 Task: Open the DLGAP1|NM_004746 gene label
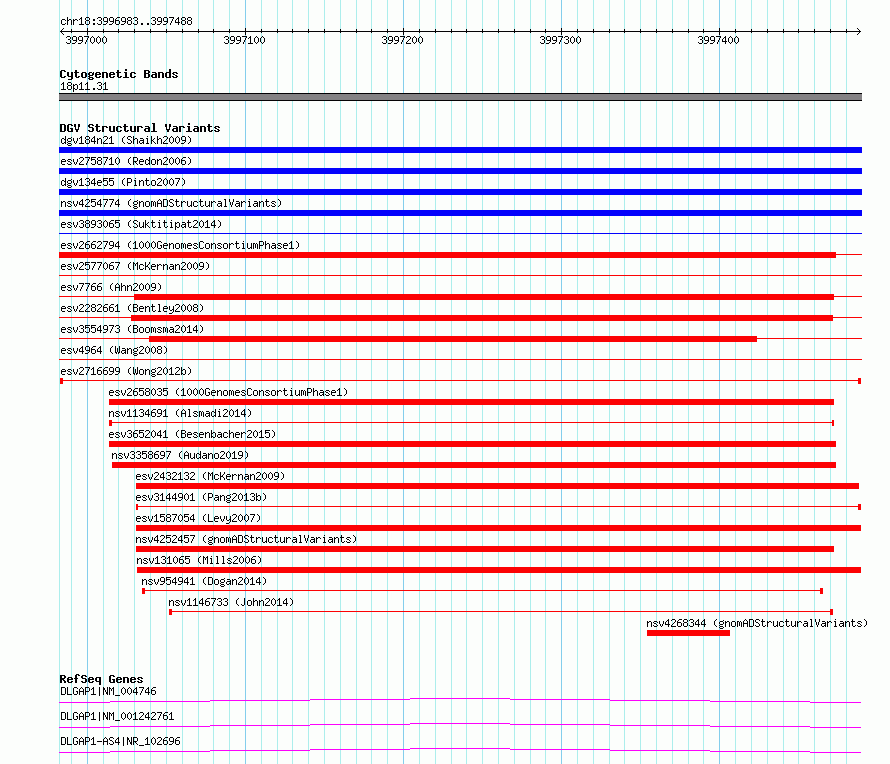108,691
